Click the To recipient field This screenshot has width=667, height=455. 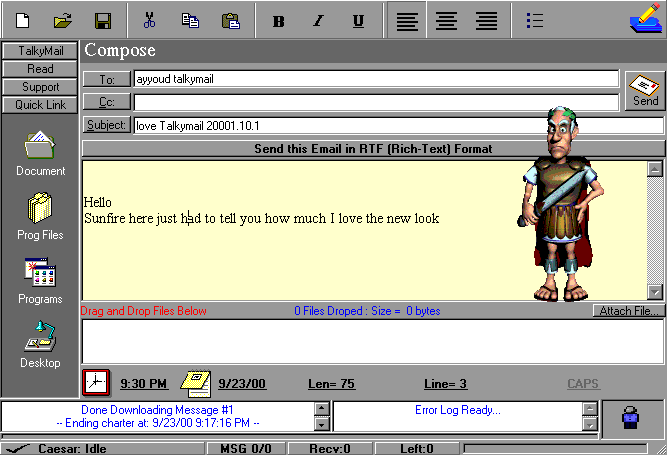(x=376, y=79)
